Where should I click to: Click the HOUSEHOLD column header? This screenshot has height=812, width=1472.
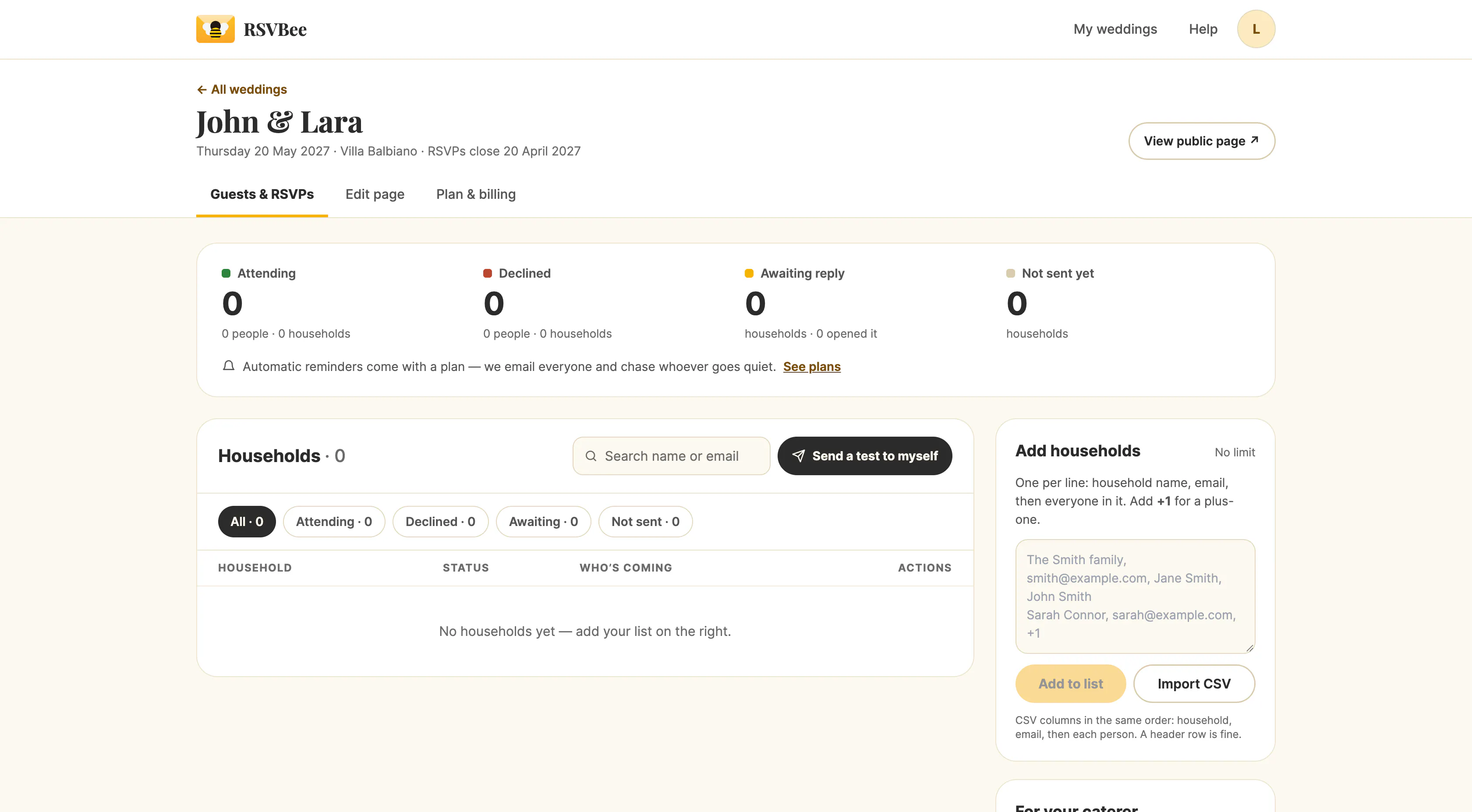(255, 568)
